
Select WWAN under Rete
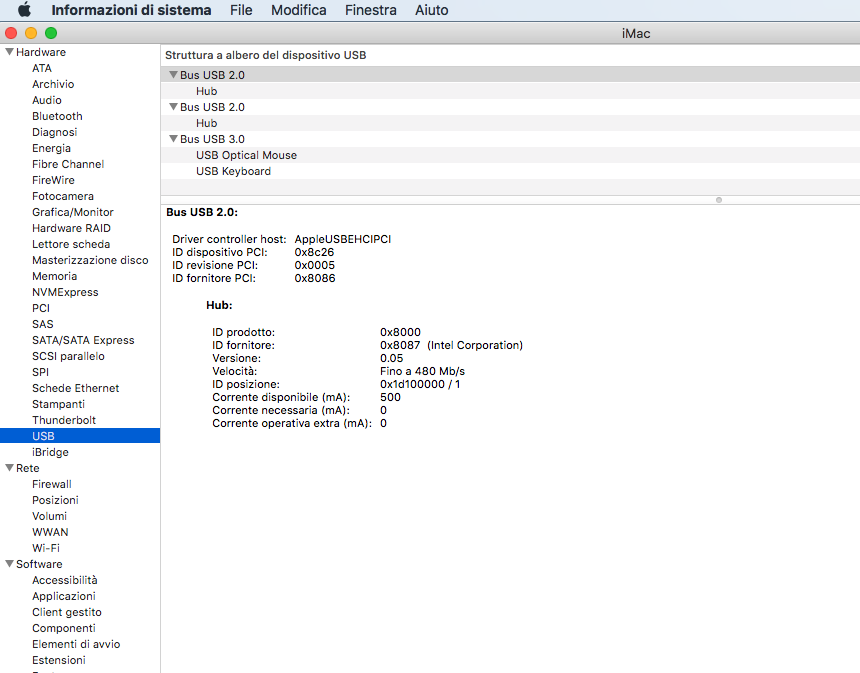[50, 532]
